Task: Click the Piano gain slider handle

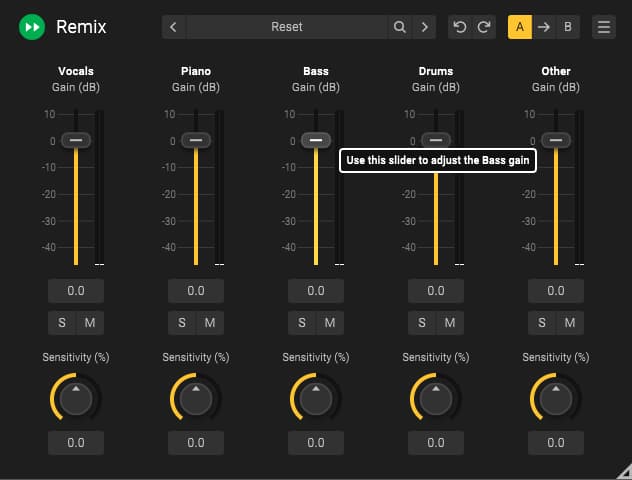Action: [x=196, y=140]
